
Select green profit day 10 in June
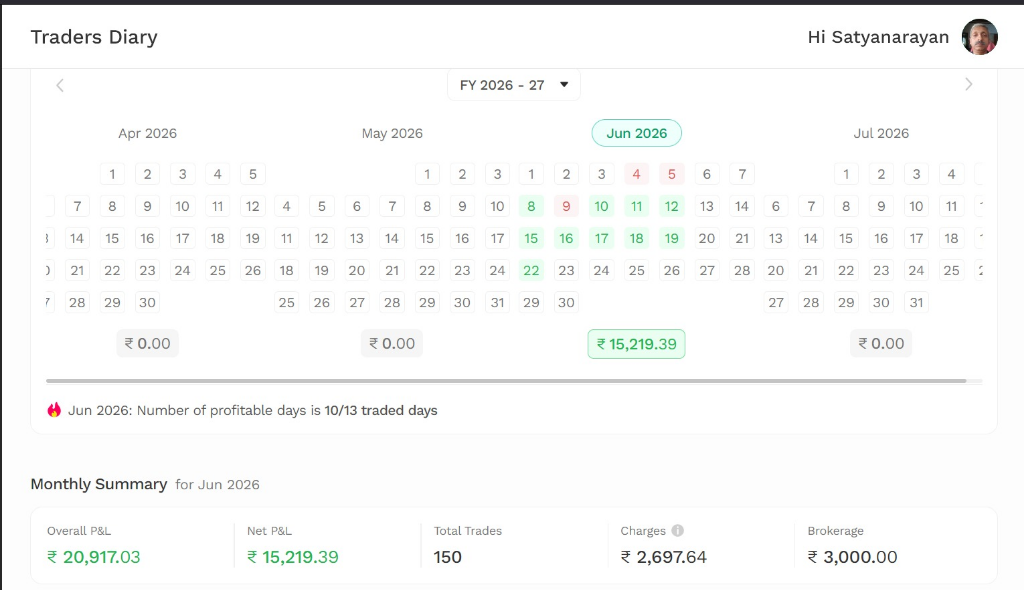pyautogui.click(x=601, y=206)
